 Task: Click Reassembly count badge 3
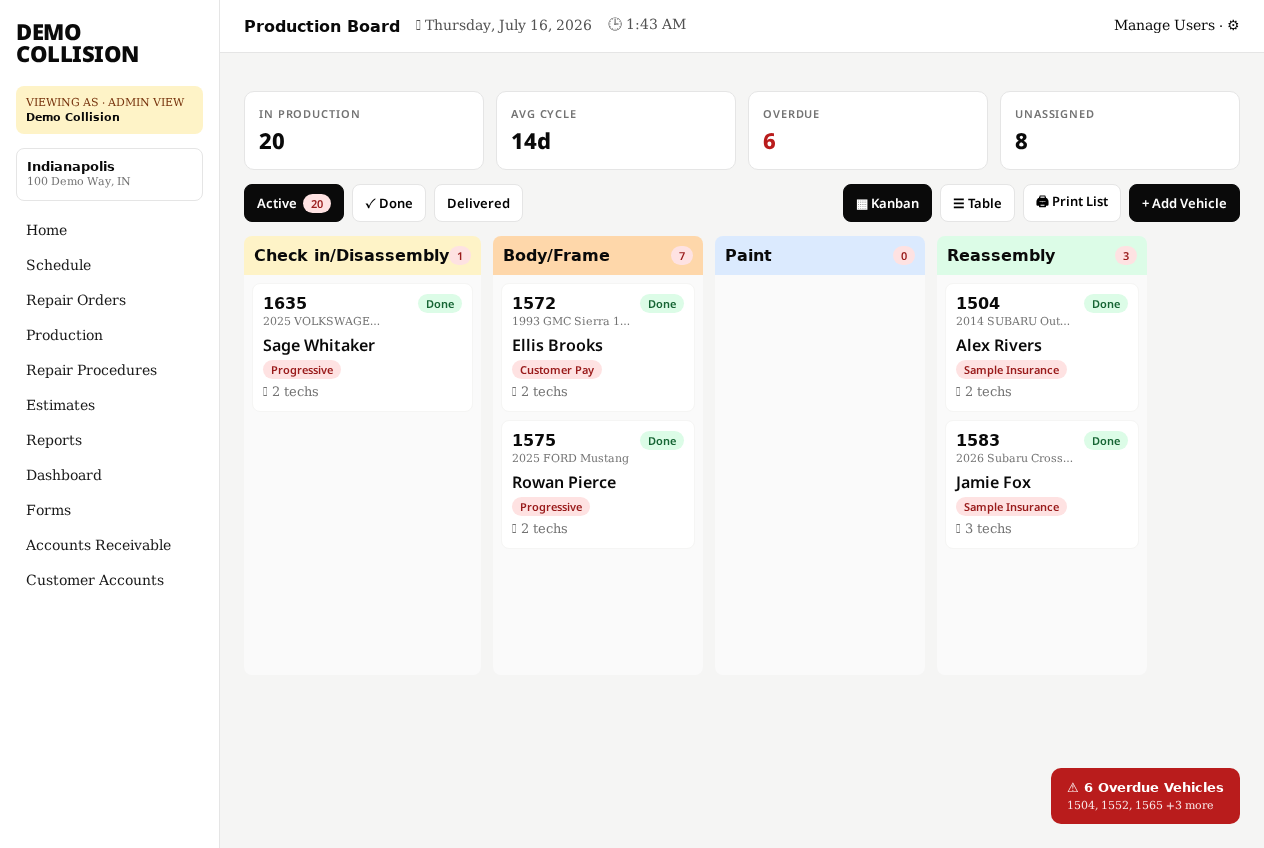1126,256
